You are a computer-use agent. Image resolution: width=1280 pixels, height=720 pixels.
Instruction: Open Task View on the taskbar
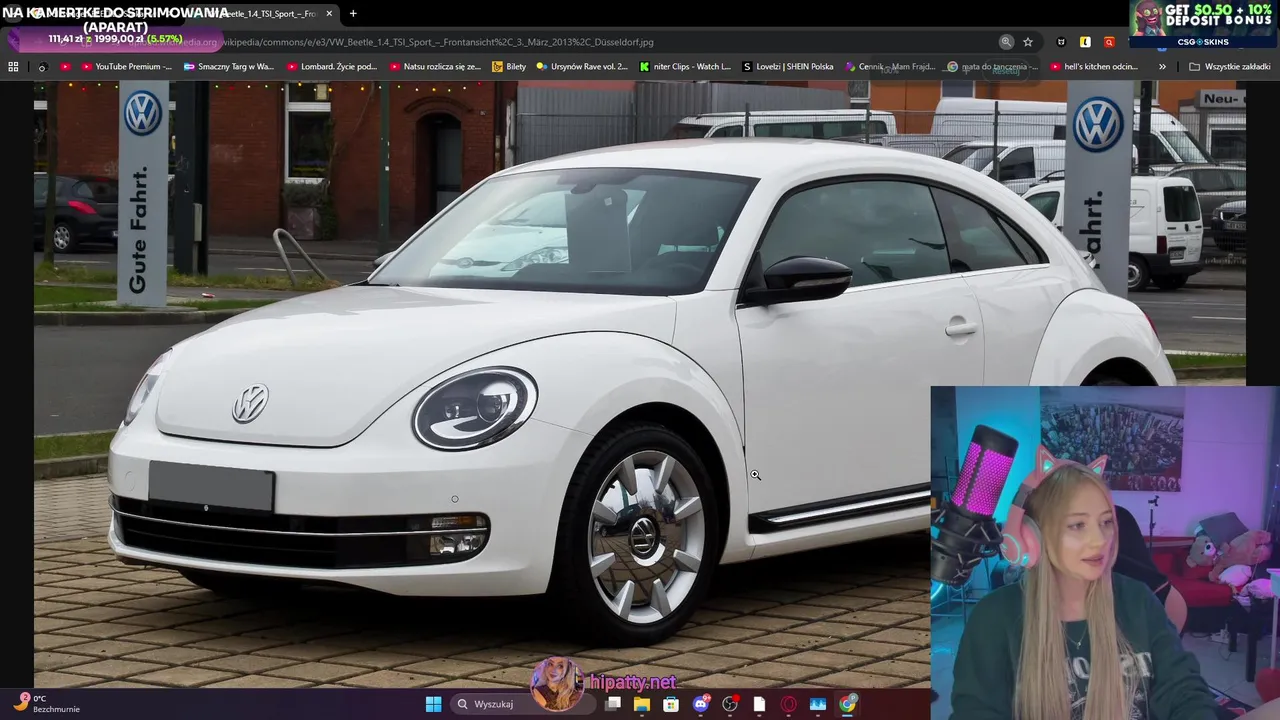point(613,704)
